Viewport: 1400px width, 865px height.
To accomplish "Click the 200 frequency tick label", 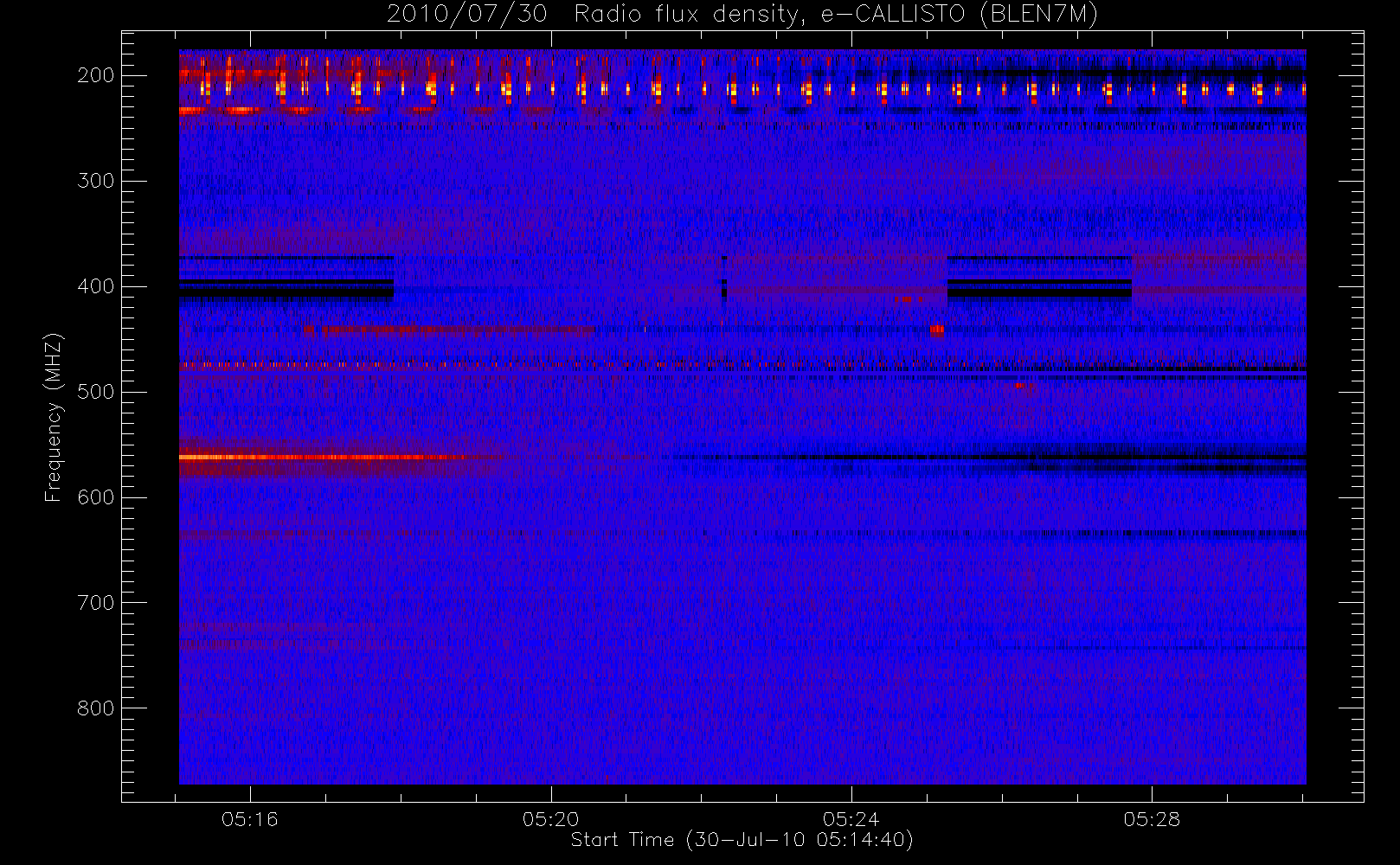I will coord(96,75).
